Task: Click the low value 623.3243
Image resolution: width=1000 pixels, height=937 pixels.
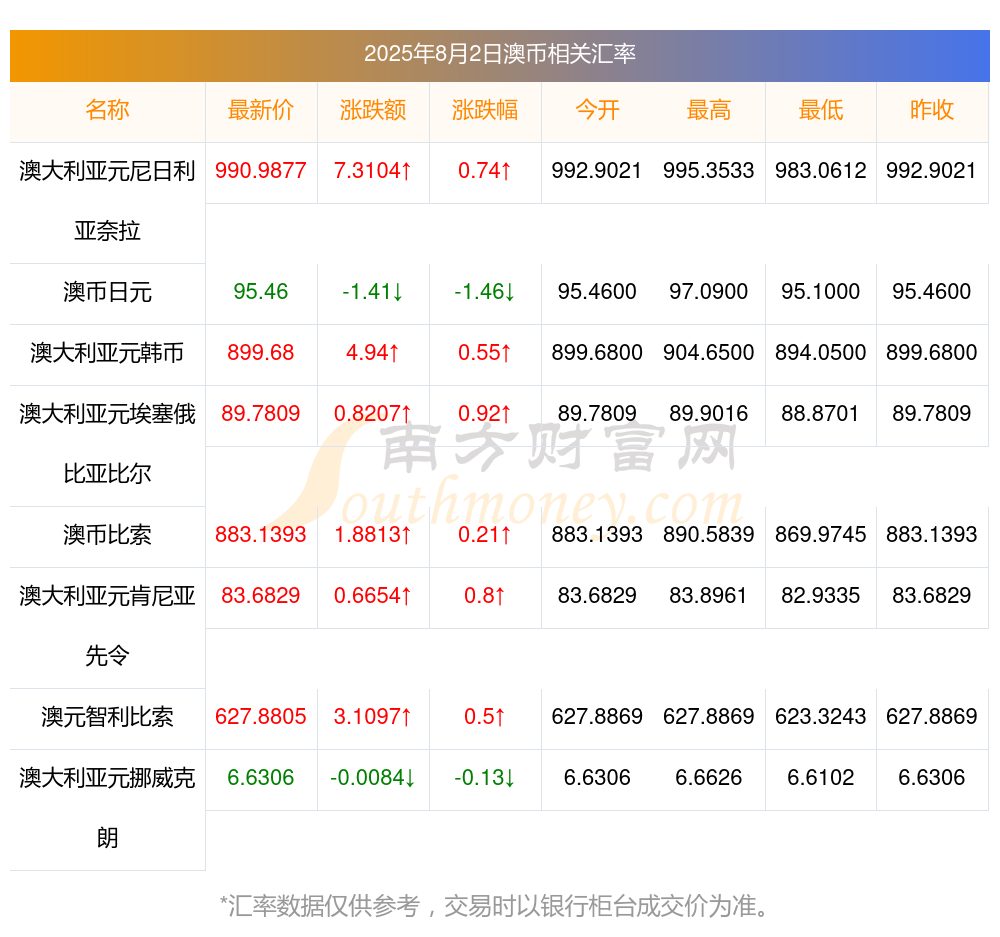Action: coord(820,717)
